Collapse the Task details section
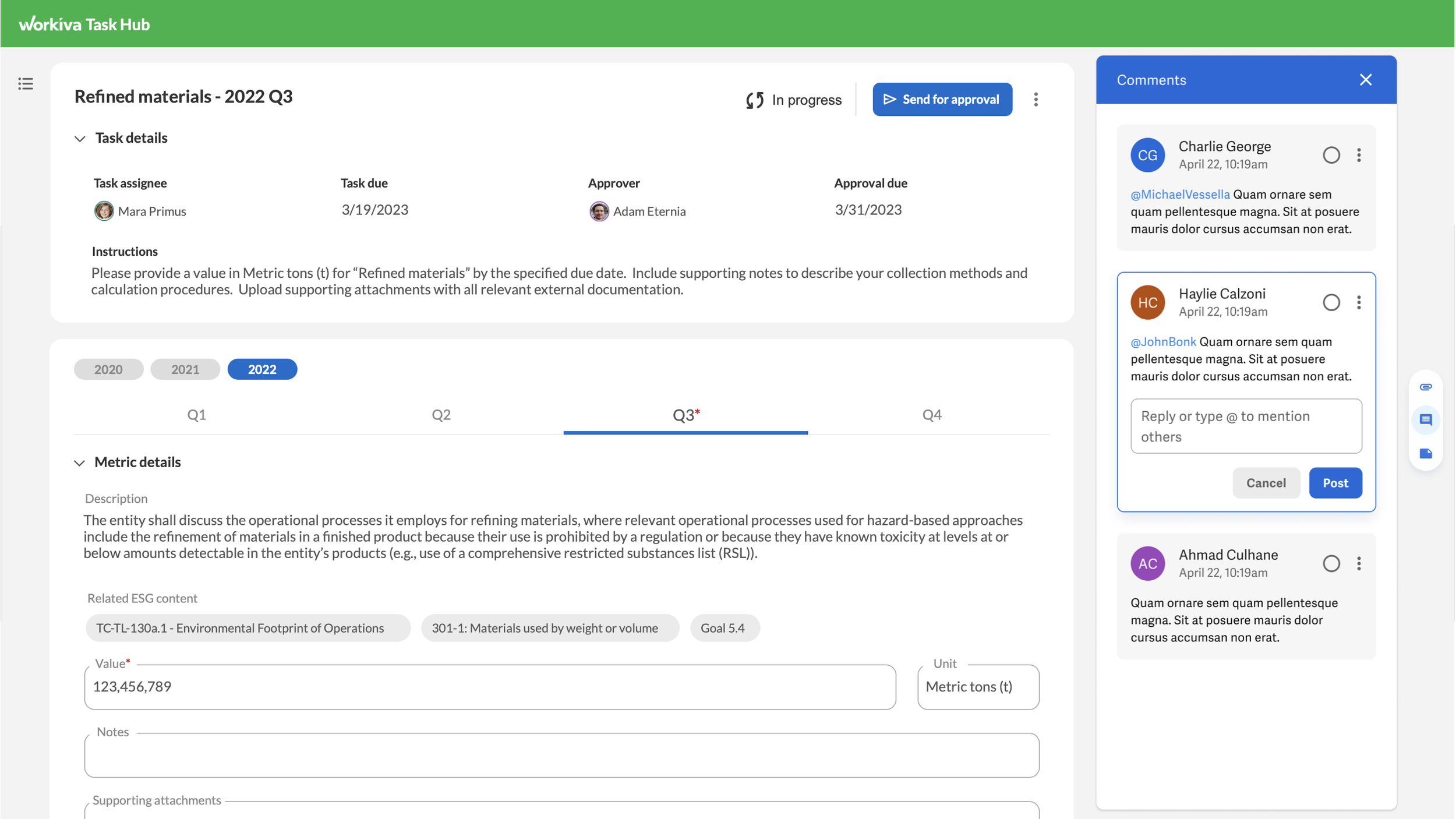Screen dimensions: 1456x819 [x=80, y=139]
